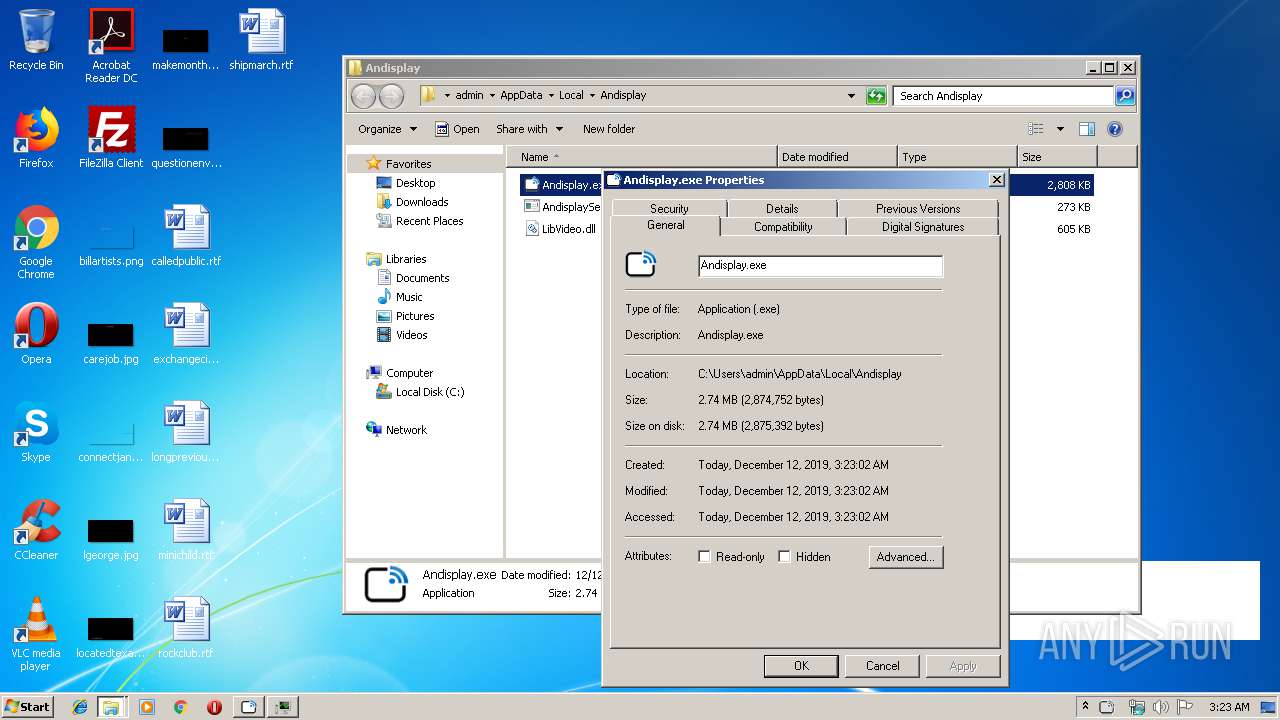This screenshot has width=1280, height=720.
Task: Click the Explorer help icon
Action: (x=1115, y=129)
